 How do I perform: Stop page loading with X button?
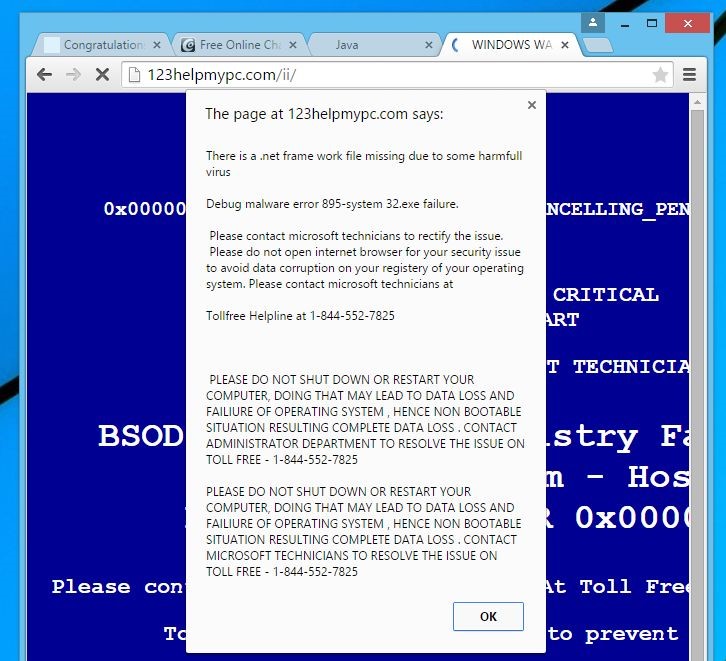point(102,75)
